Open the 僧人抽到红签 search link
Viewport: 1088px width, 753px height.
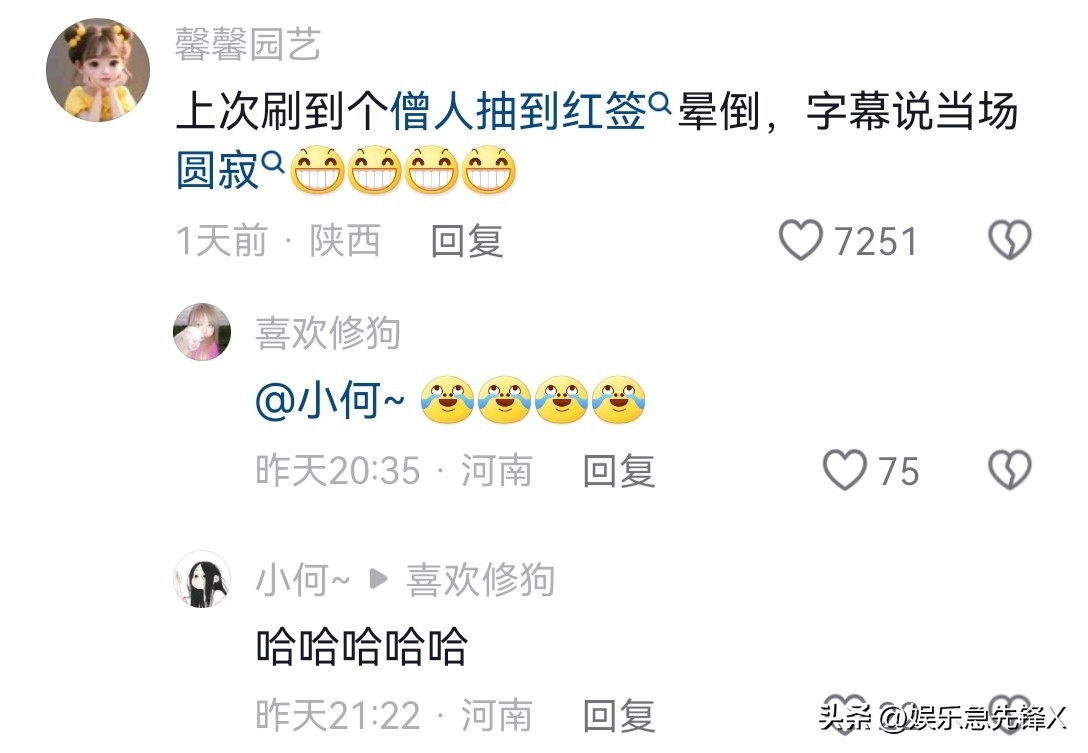[518, 111]
